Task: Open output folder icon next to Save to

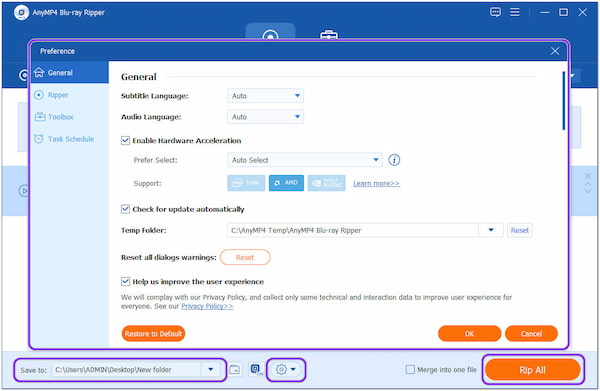Action: (235, 370)
